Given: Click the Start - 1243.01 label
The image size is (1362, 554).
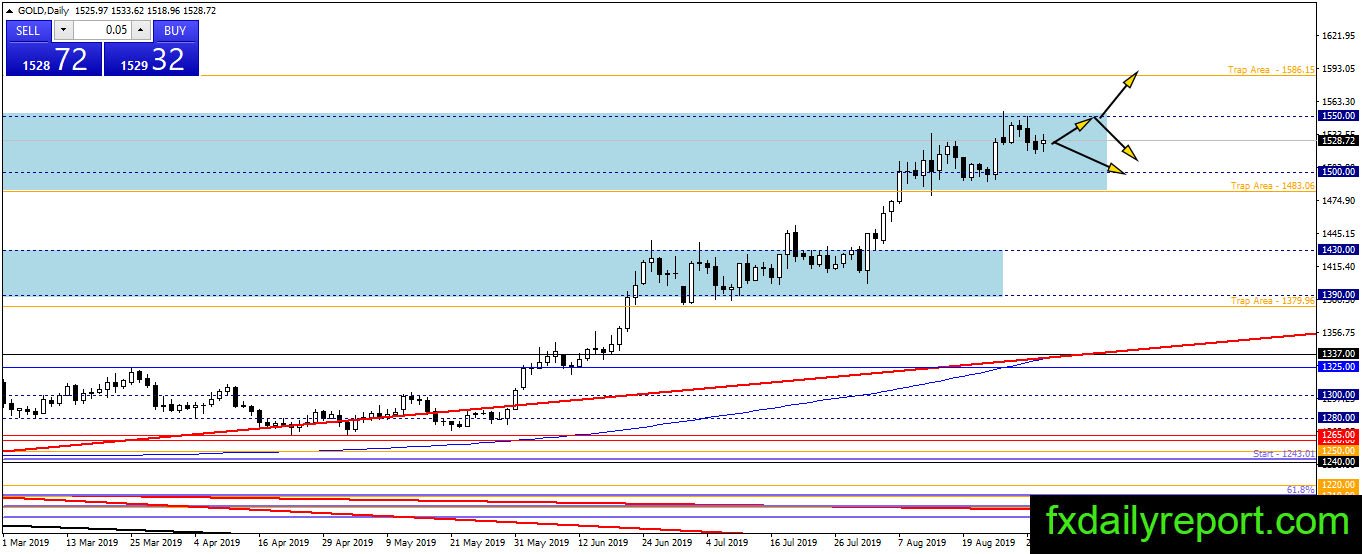Looking at the screenshot, I should click(x=1283, y=454).
